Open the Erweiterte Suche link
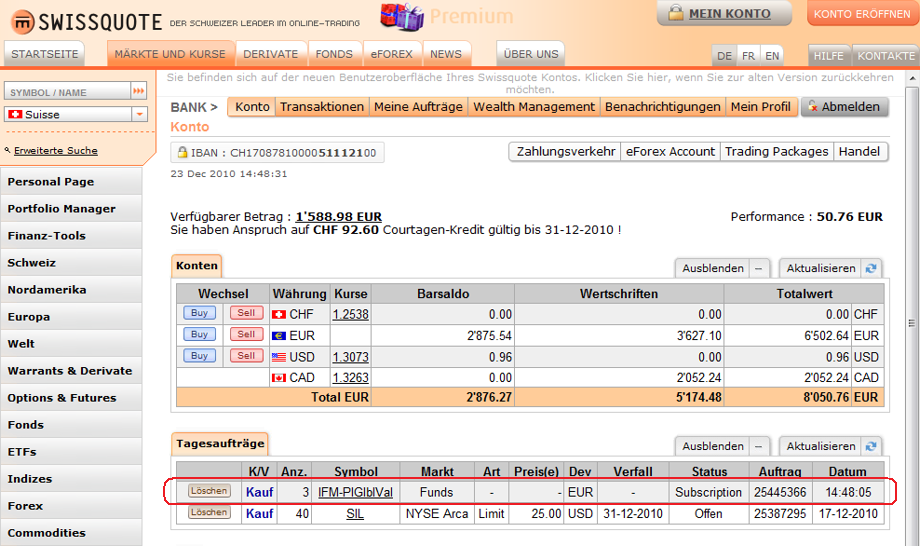The image size is (920, 546). click(56, 151)
